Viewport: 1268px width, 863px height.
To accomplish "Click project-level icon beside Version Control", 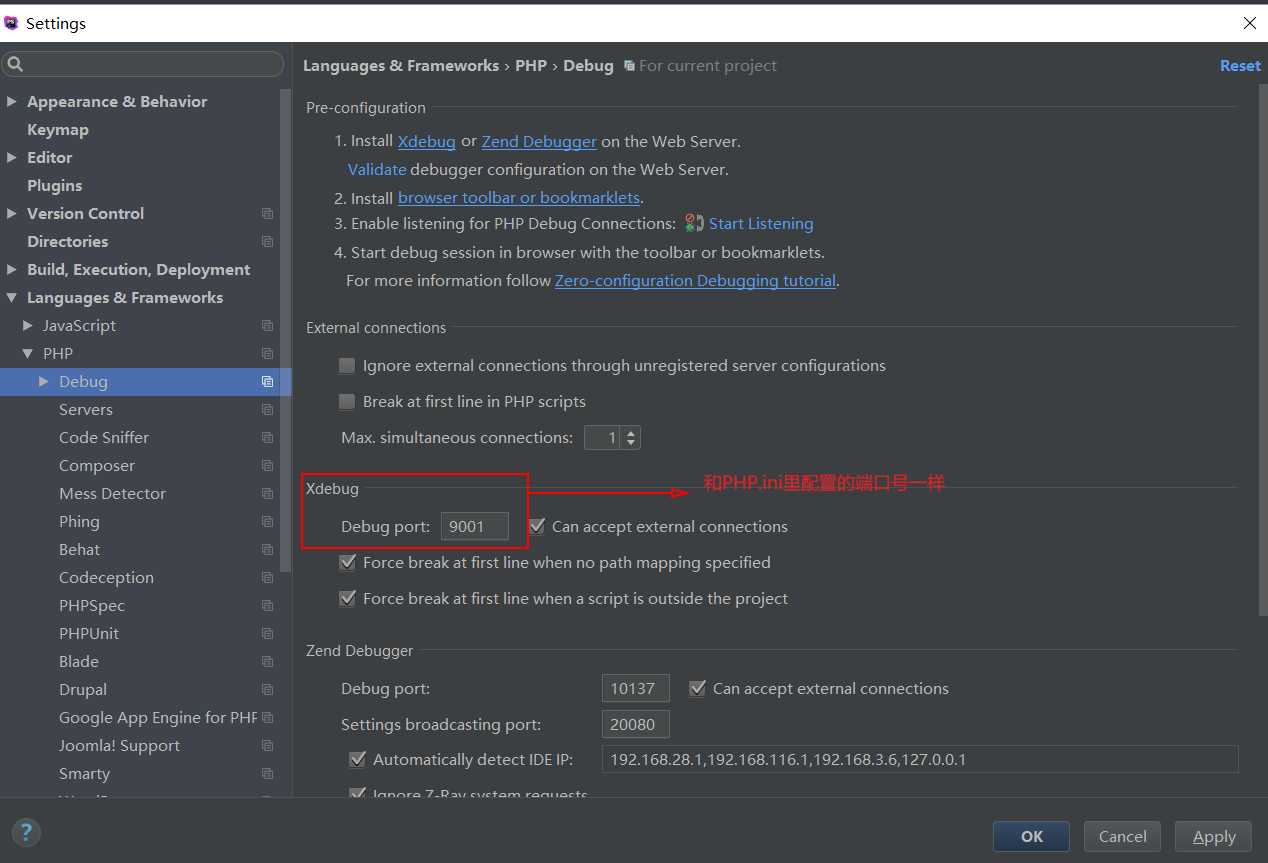I will (267, 213).
